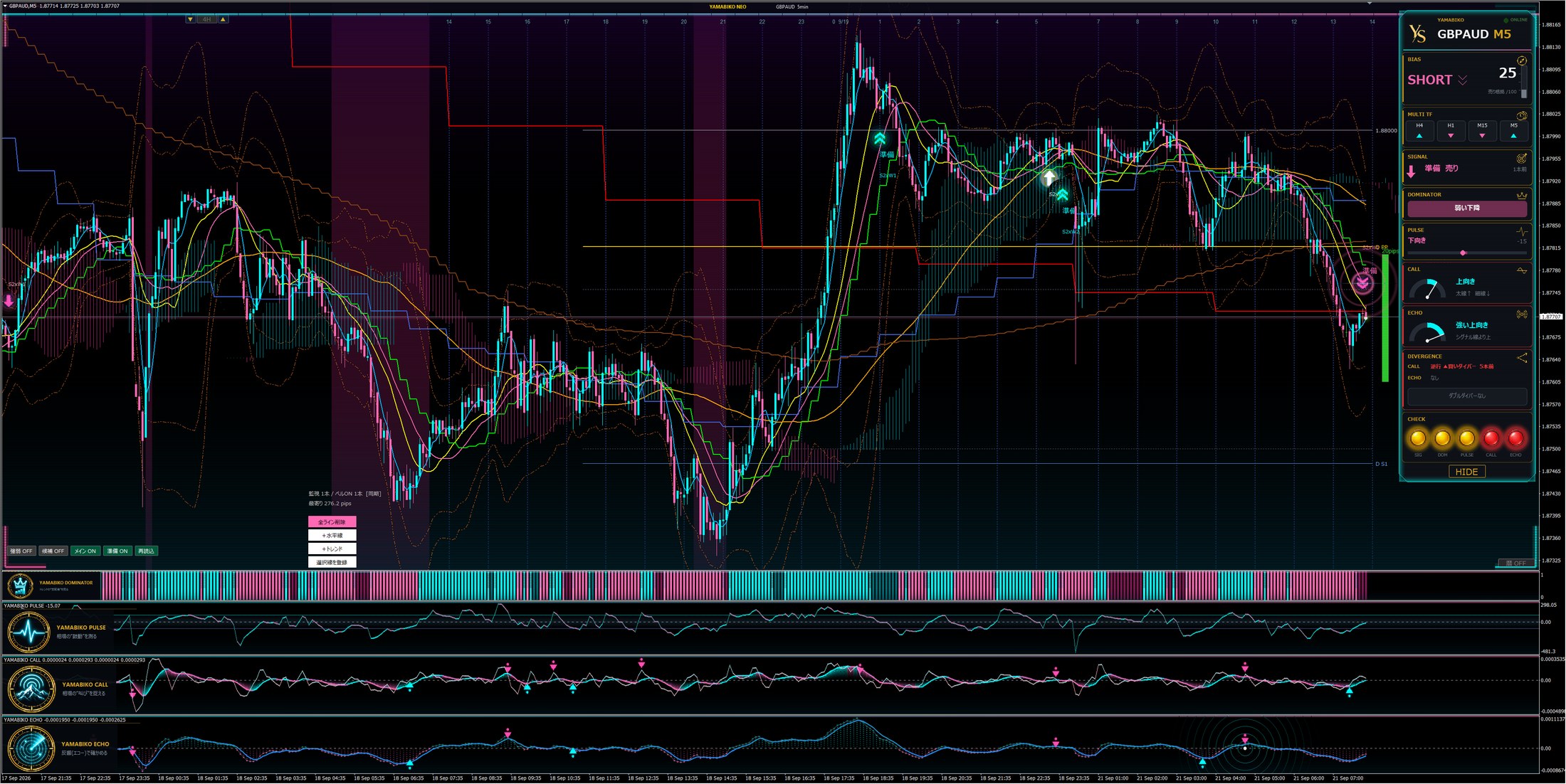Image resolution: width=1566 pixels, height=784 pixels.
Task: Click the 再読込 reload button
Action: tap(146, 551)
